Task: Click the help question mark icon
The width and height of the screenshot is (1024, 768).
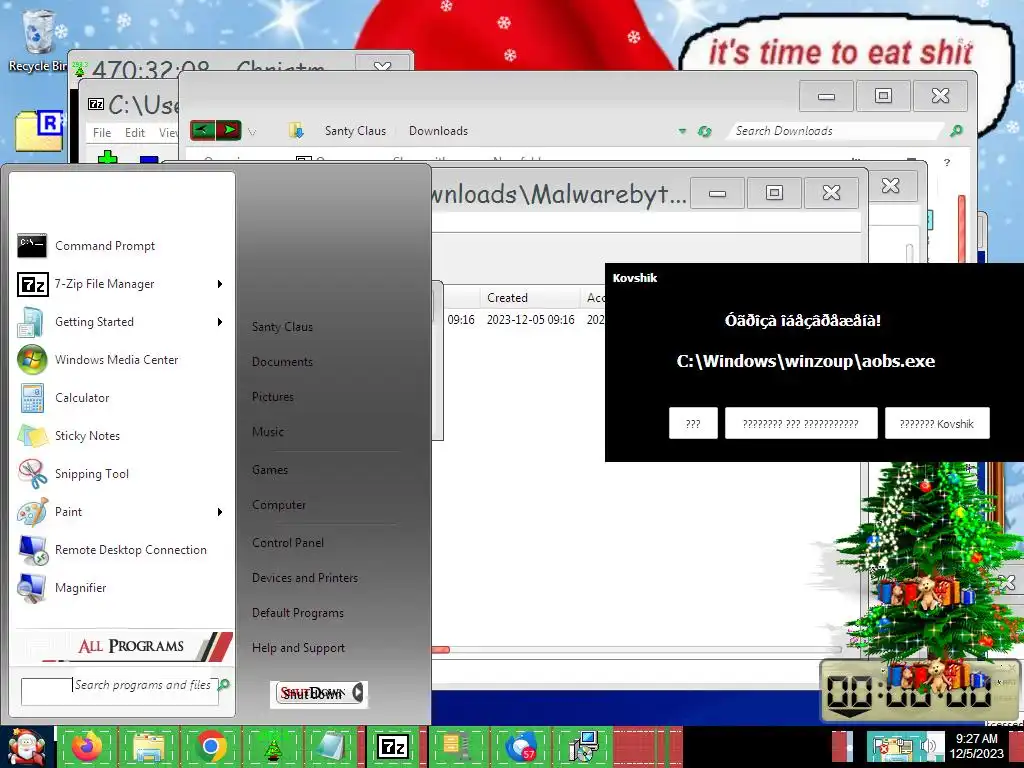Action: point(946,163)
